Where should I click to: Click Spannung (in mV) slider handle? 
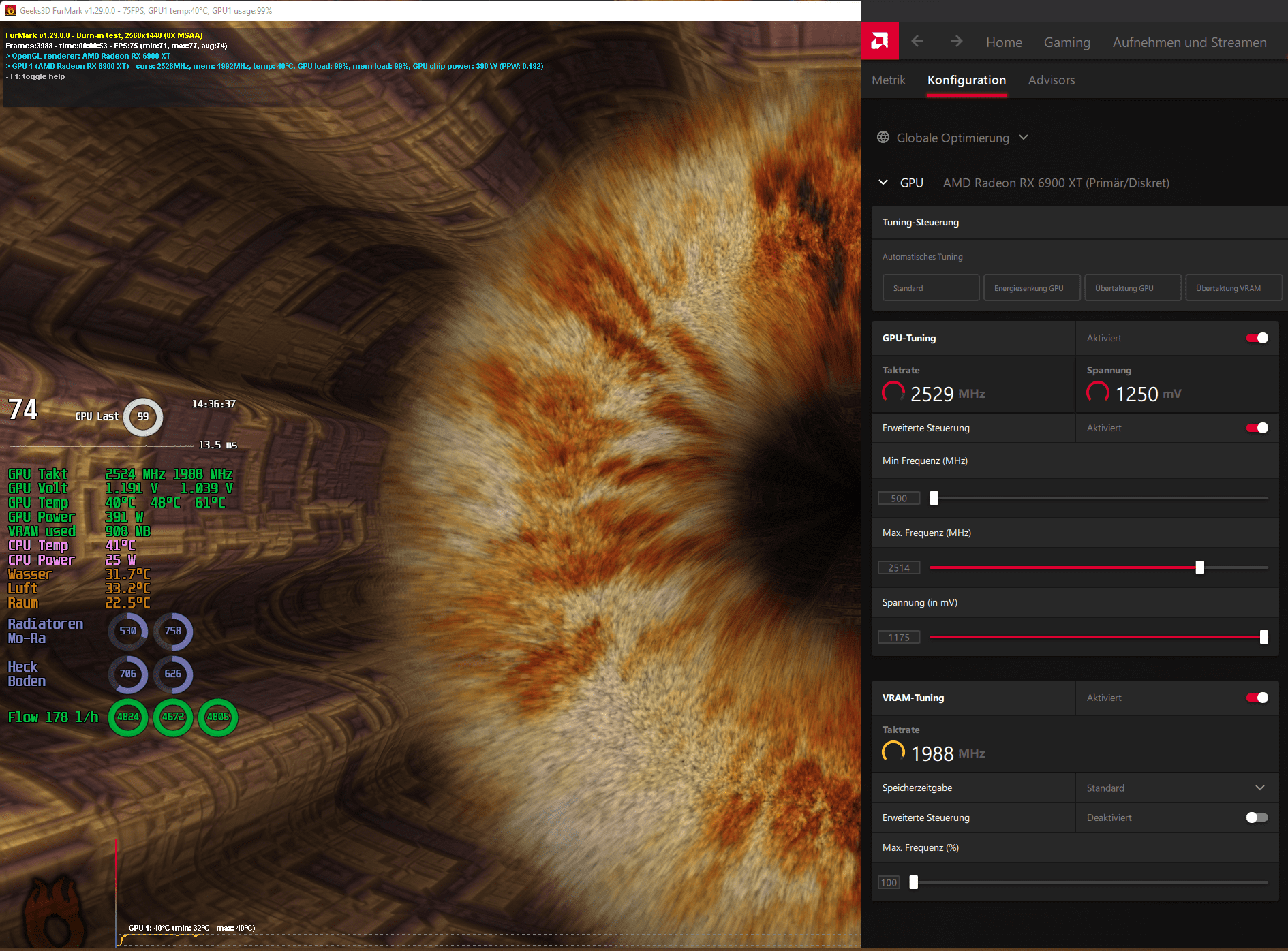[1264, 637]
